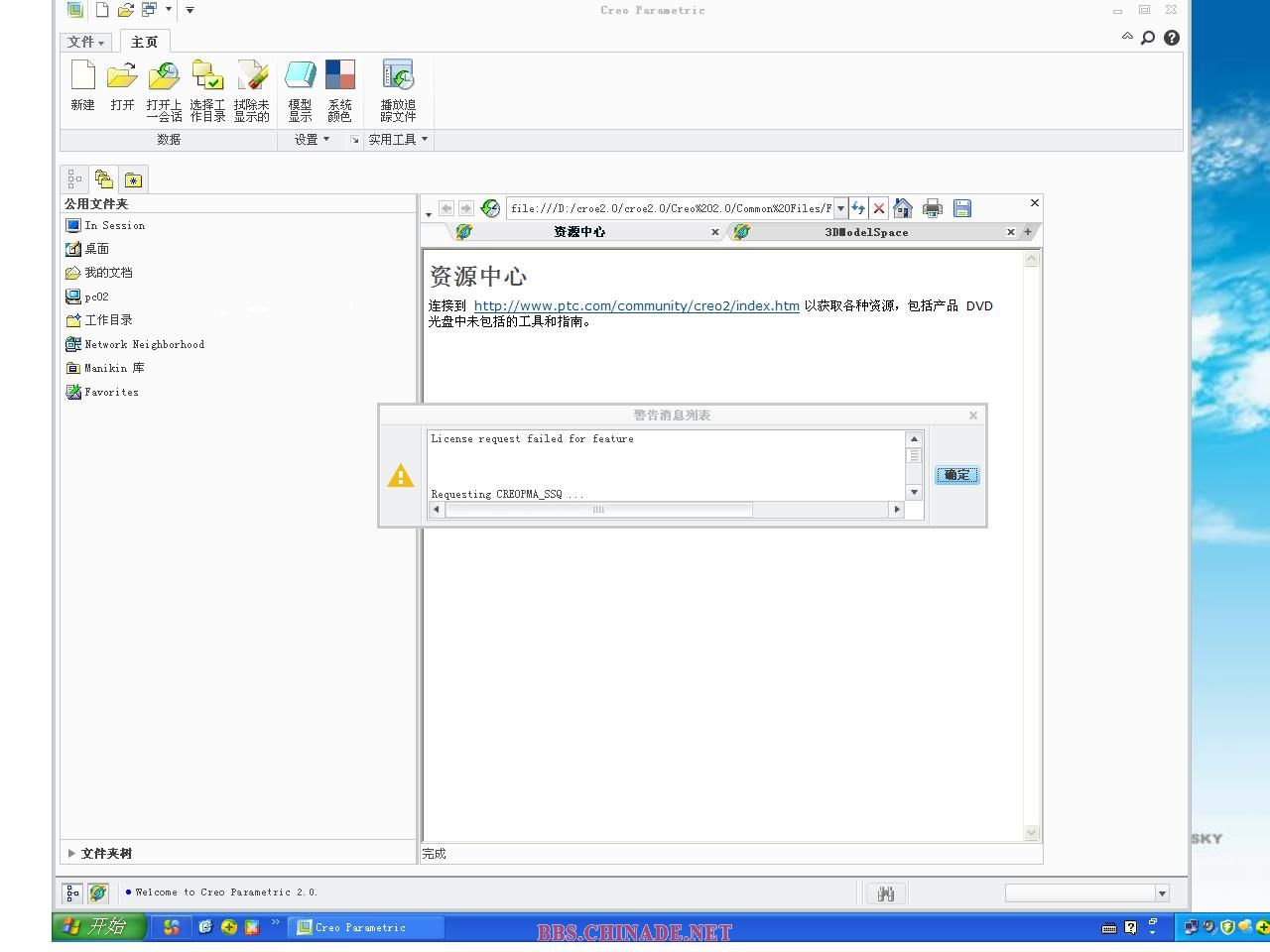Click 拭除未显示的 (Erase Not Displayed) icon

coord(251,89)
